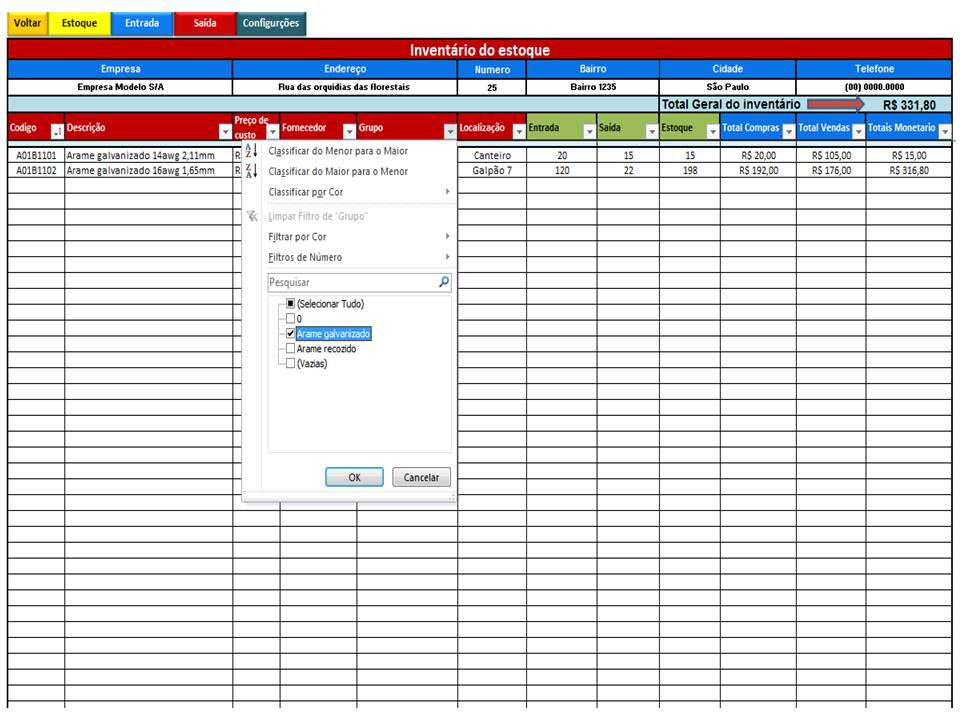Image resolution: width=960 pixels, height=720 pixels.
Task: Open the Fornecedor column filter dropdown
Action: [349, 132]
